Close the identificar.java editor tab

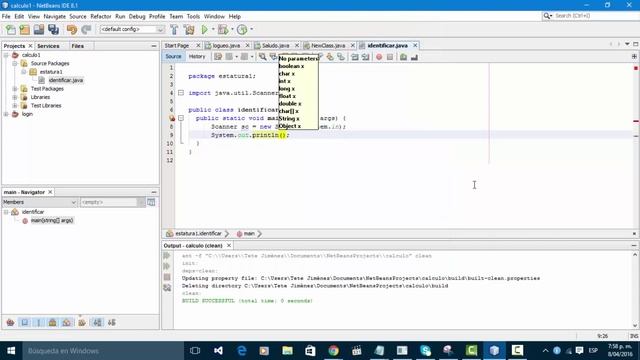pos(415,45)
